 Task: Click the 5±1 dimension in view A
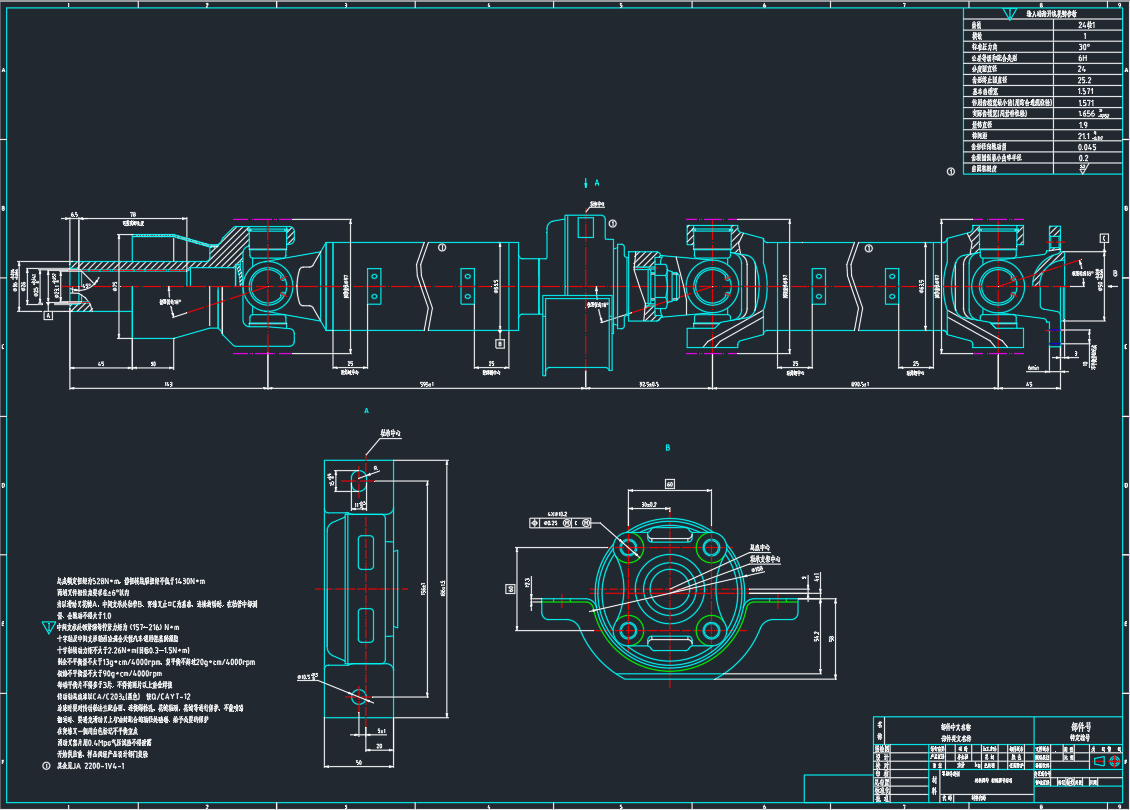[x=382, y=731]
